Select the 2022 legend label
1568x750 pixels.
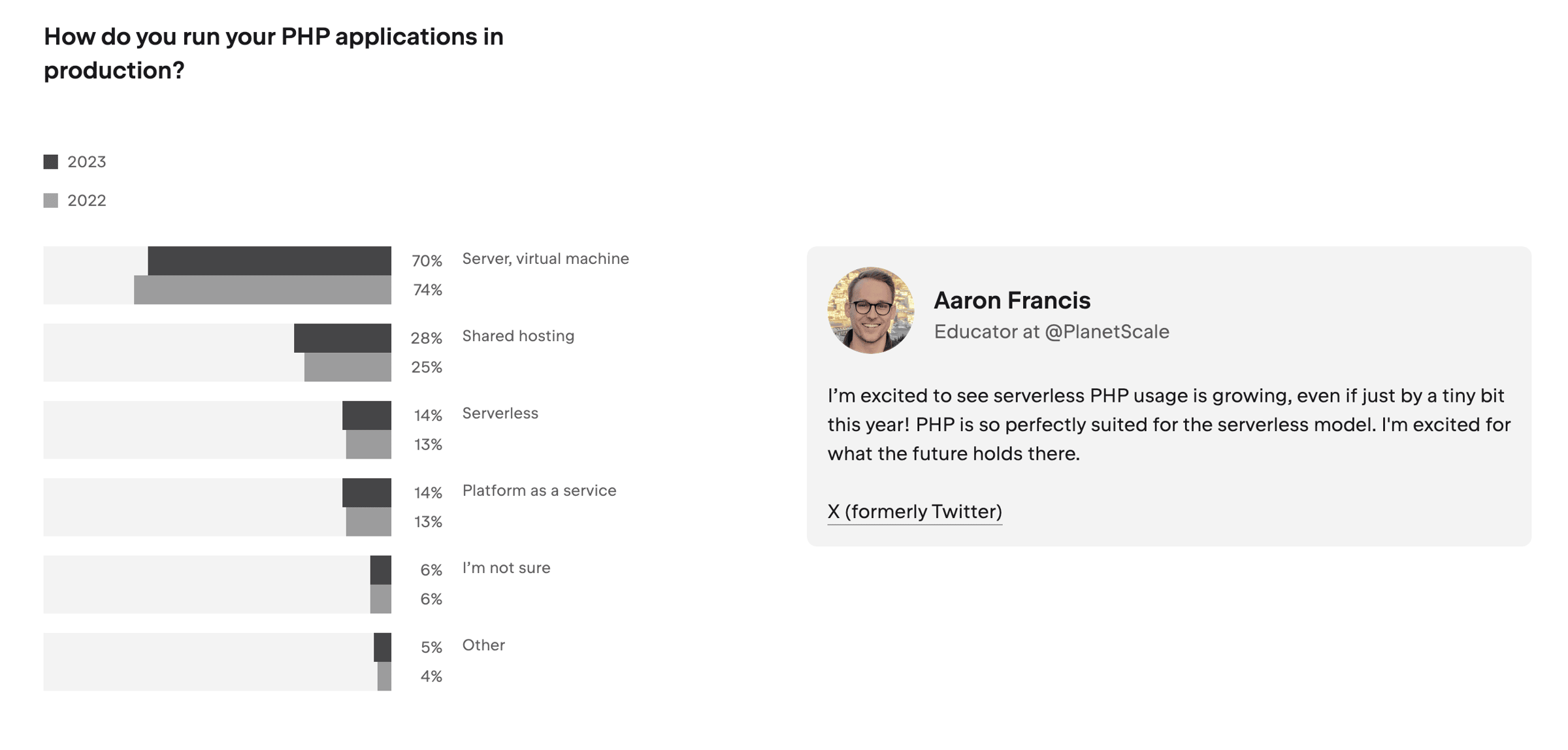(x=86, y=201)
